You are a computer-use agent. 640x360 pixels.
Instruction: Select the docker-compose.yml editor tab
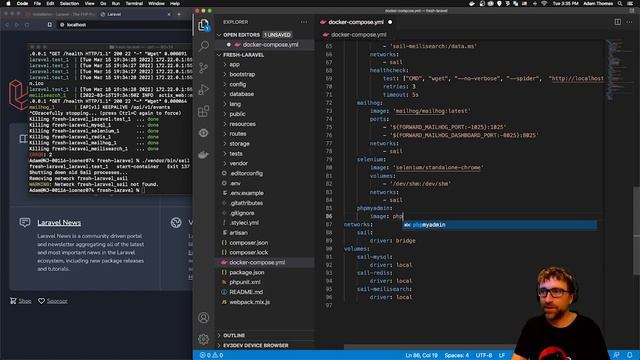pyautogui.click(x=356, y=22)
